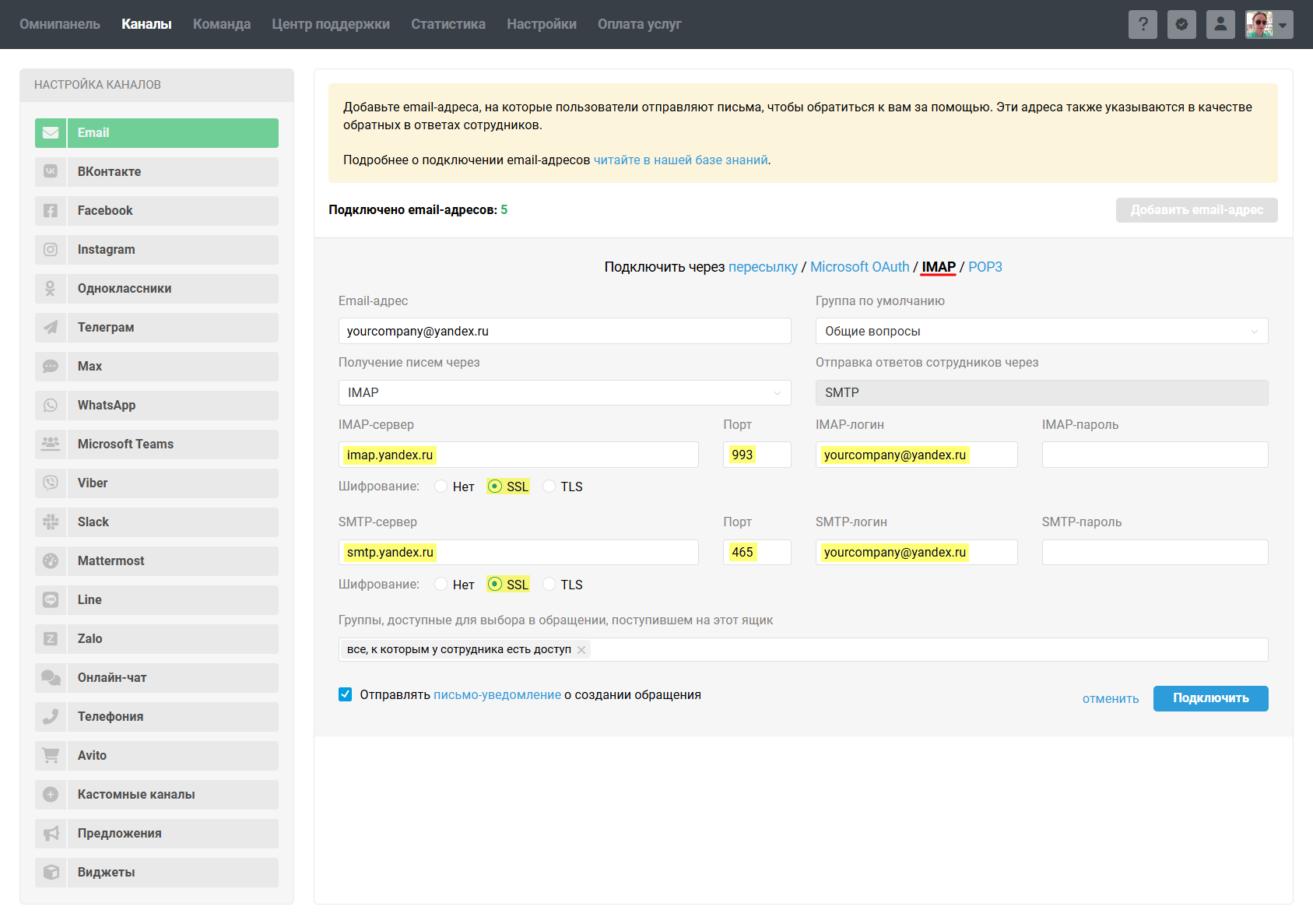Remove the 'все, к которым' group tag
The width and height of the screenshot is (1313, 924).
pos(581,650)
